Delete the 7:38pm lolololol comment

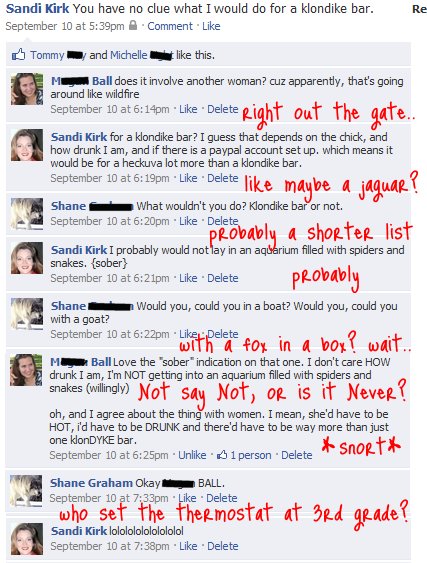click(223, 546)
